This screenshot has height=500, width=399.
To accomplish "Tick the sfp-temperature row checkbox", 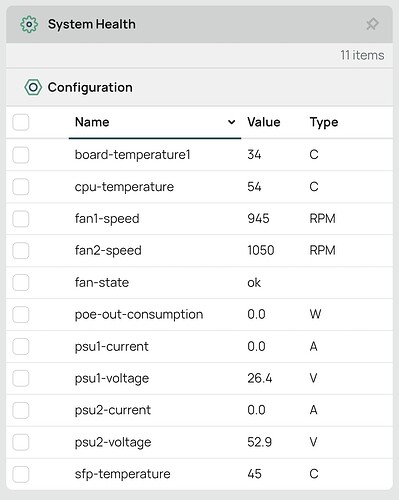I will [21, 474].
